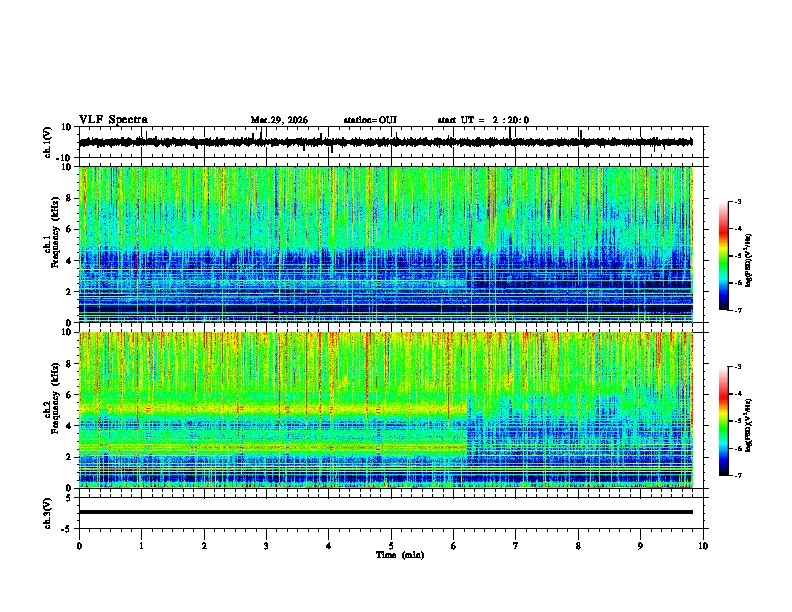The width and height of the screenshot is (792, 612).
Task: Click the "-3" label on ch.1 colorbar
Action: (737, 201)
